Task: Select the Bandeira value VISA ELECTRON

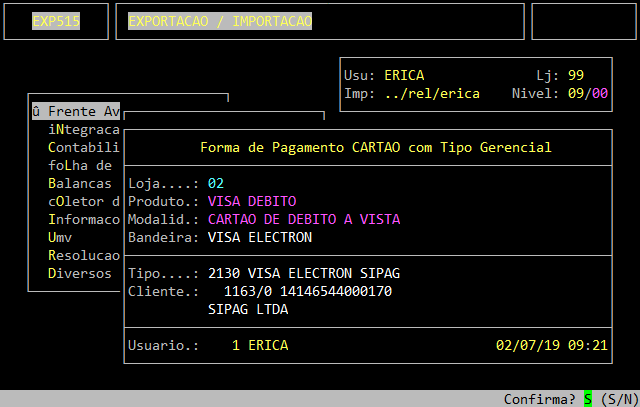Action: pos(260,237)
